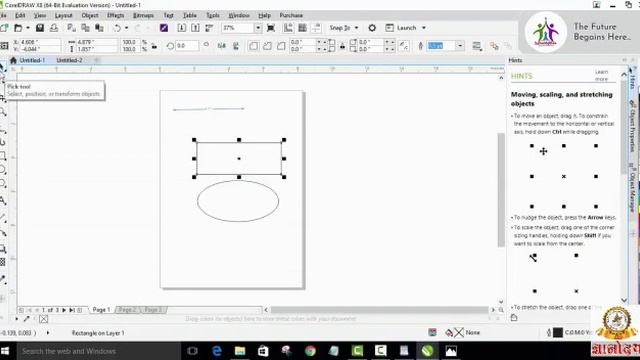Click the fill bucket icon in status bar
Screen dimensions: 640x360
[449, 333]
